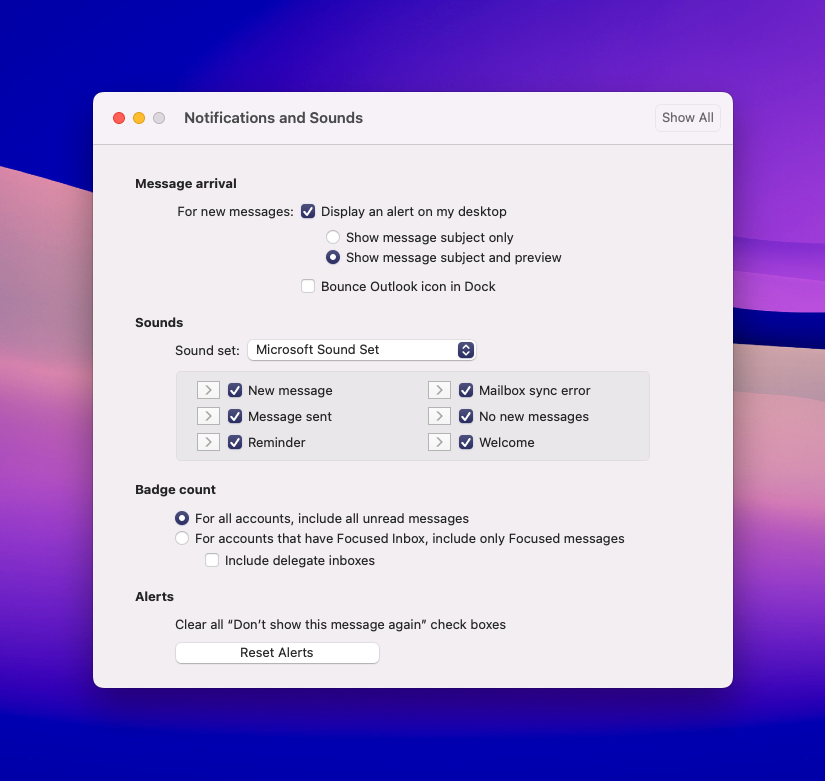
Task: Click the Notifications and Sounds window title
Action: (x=274, y=117)
